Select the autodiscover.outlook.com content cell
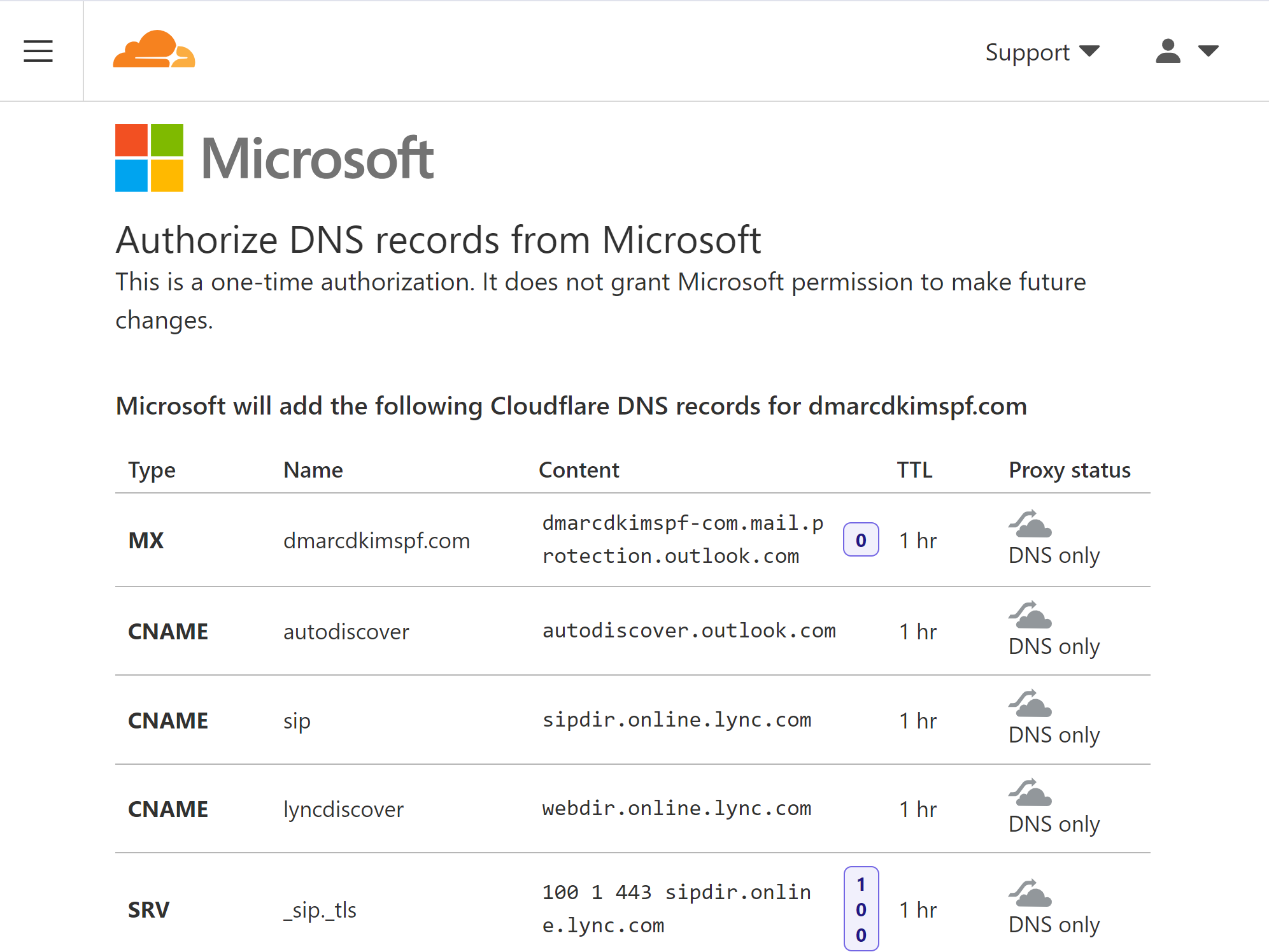The height and width of the screenshot is (952, 1269). coord(689,630)
